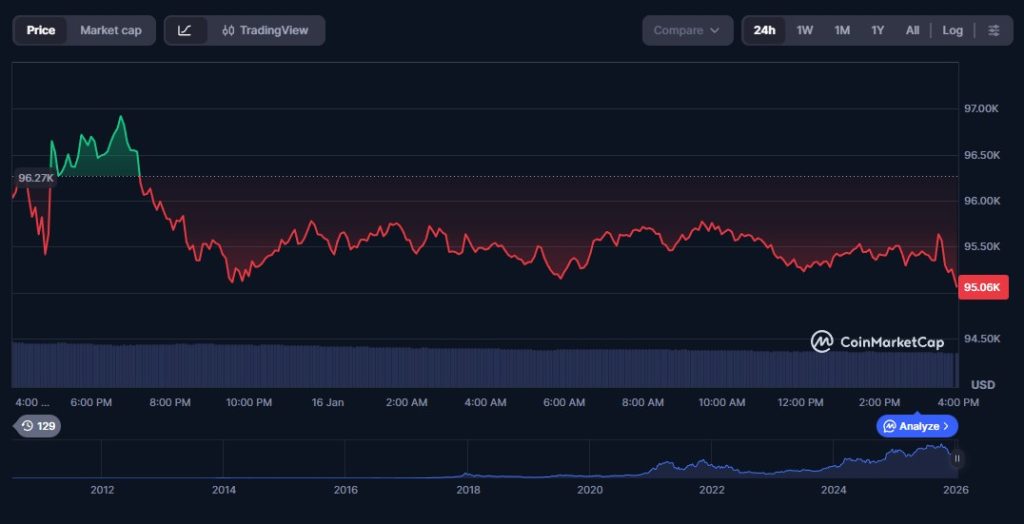Image resolution: width=1024 pixels, height=524 pixels.
Task: Switch to the Price tab
Action: click(x=41, y=30)
